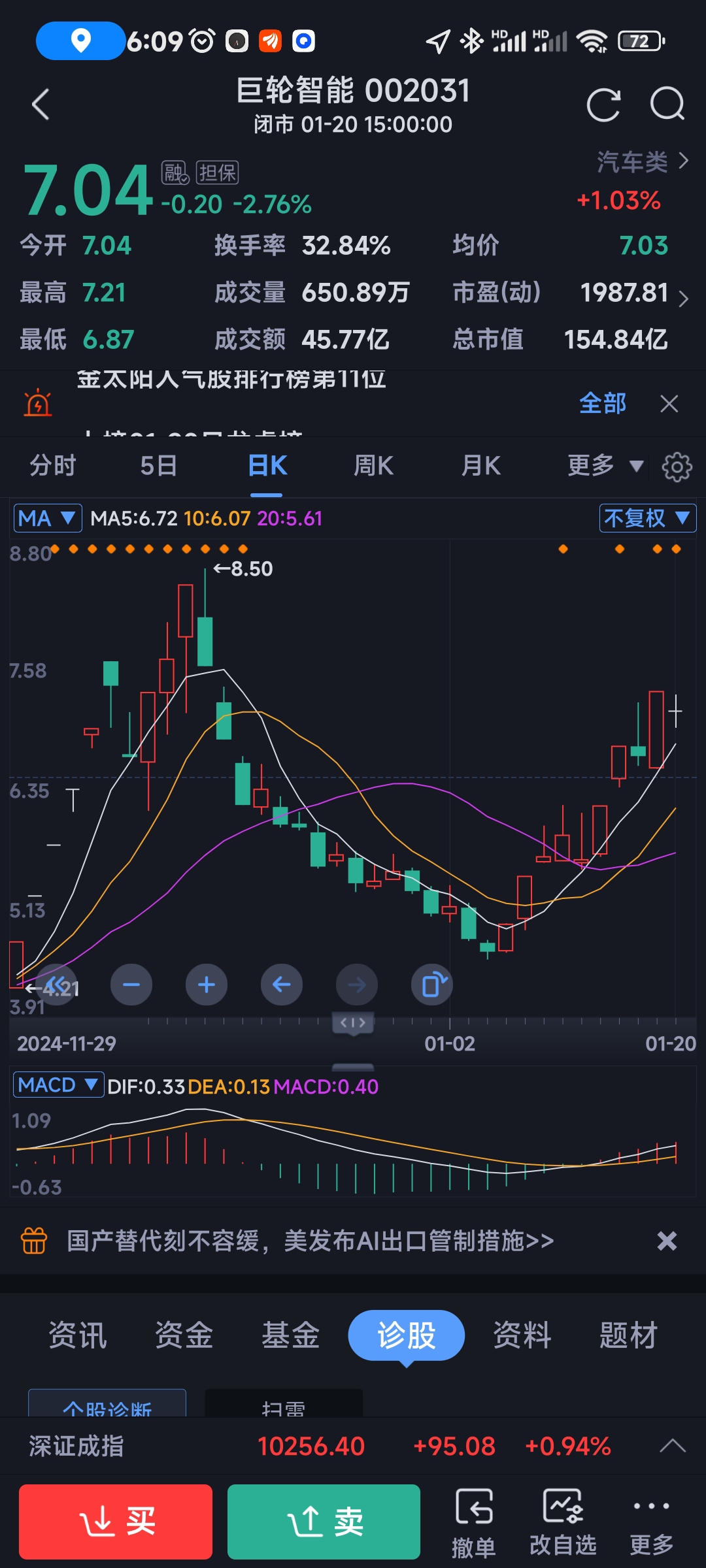Image resolution: width=706 pixels, height=1568 pixels.
Task: Open the alert siren notification icon
Action: tap(38, 403)
